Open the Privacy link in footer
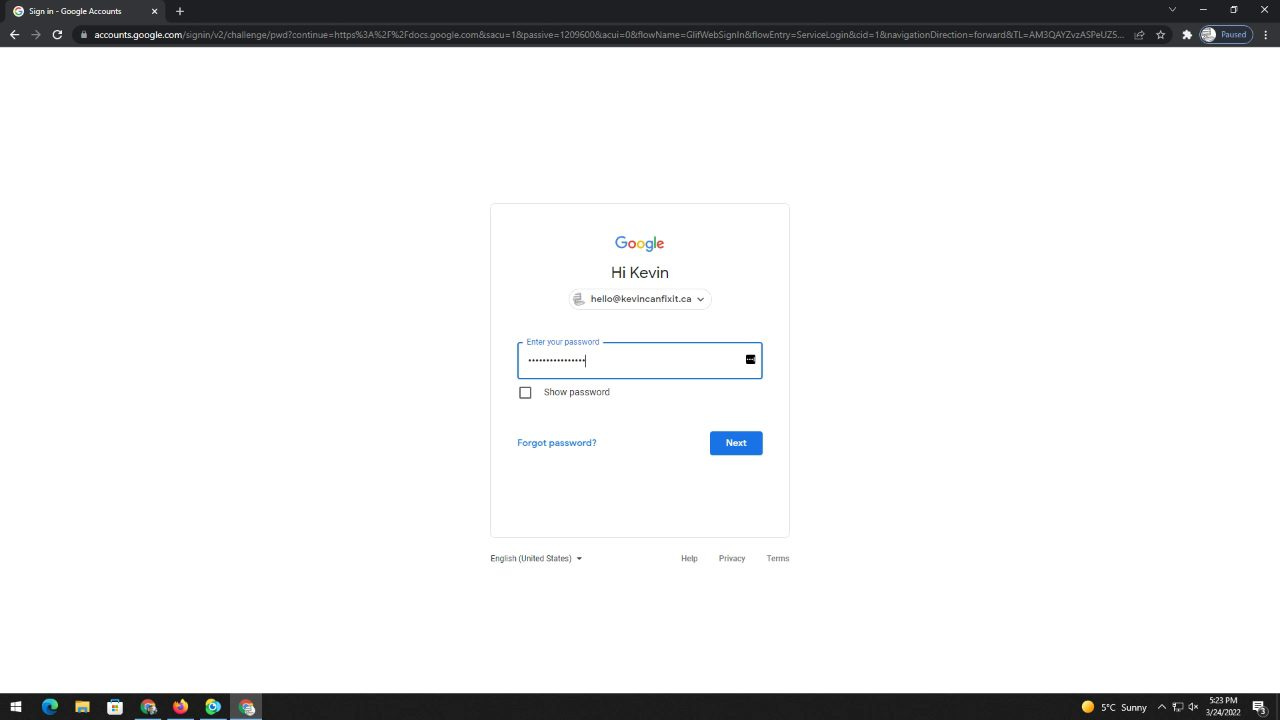Image resolution: width=1280 pixels, height=720 pixels. 732,559
